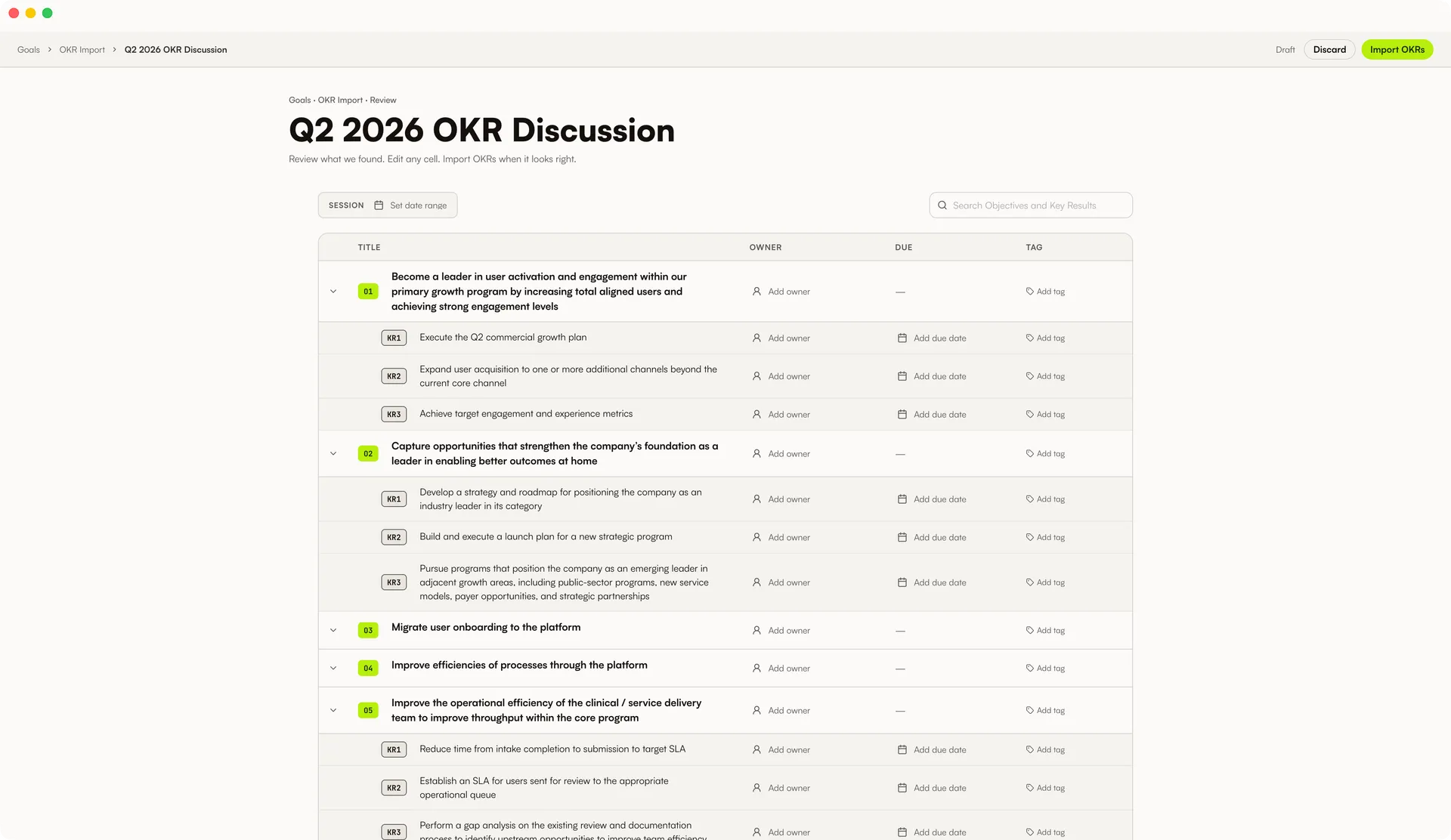Edit title Achieve target engagement and experience metrics
This screenshot has width=1451, height=840.
point(526,414)
